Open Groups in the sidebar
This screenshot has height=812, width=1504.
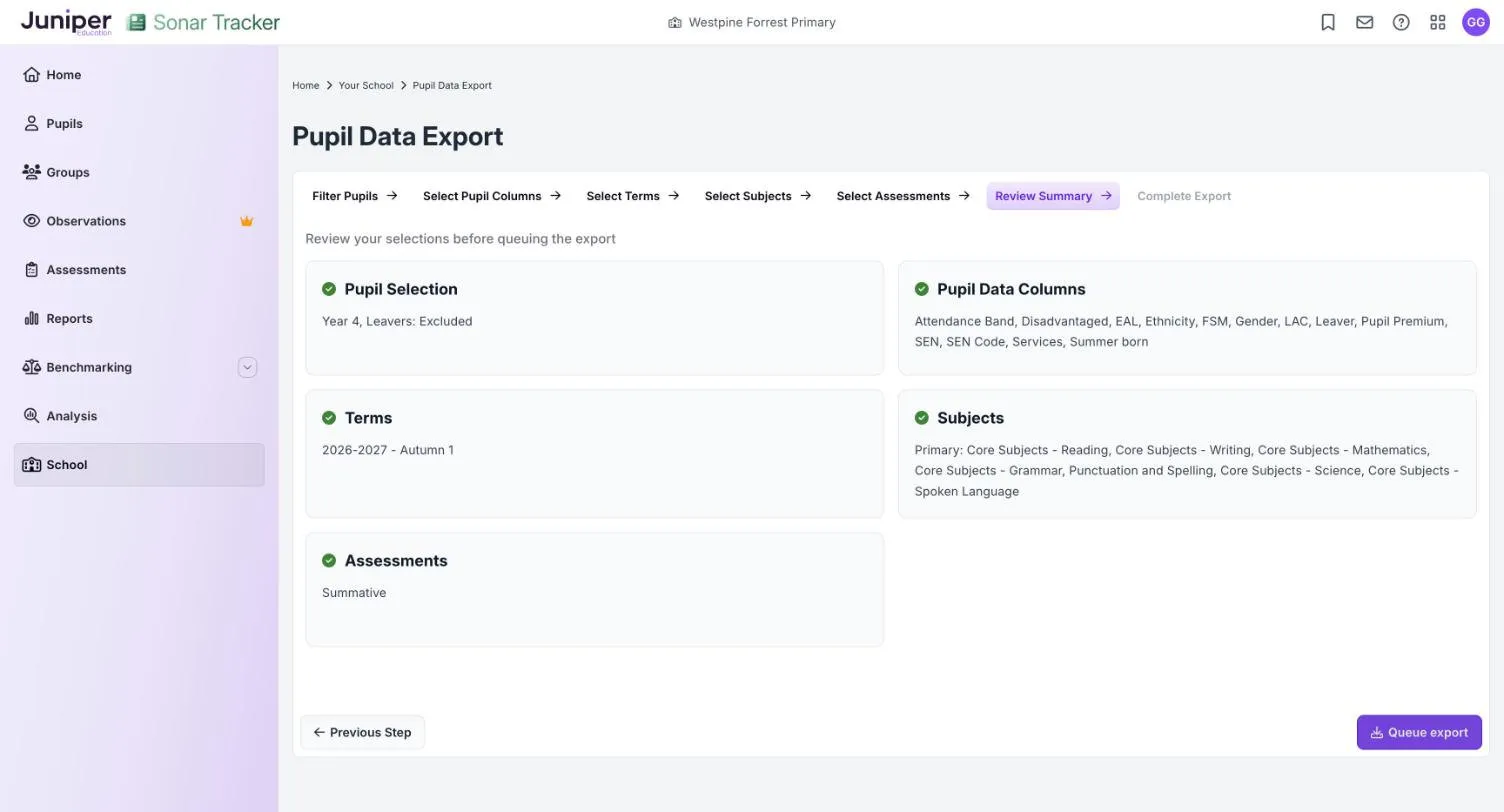click(139, 172)
